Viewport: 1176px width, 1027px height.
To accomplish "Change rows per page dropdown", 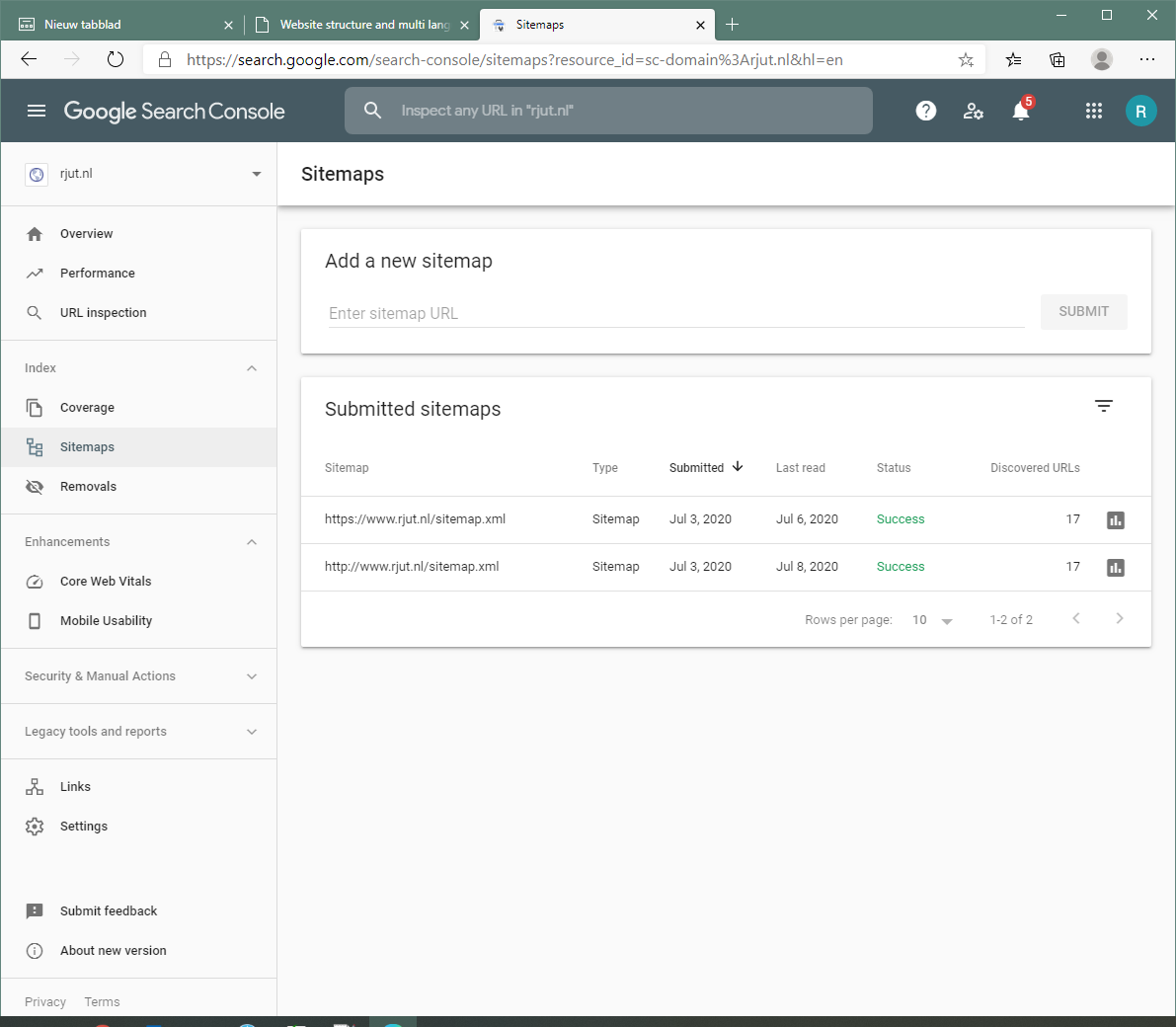I will click(932, 619).
